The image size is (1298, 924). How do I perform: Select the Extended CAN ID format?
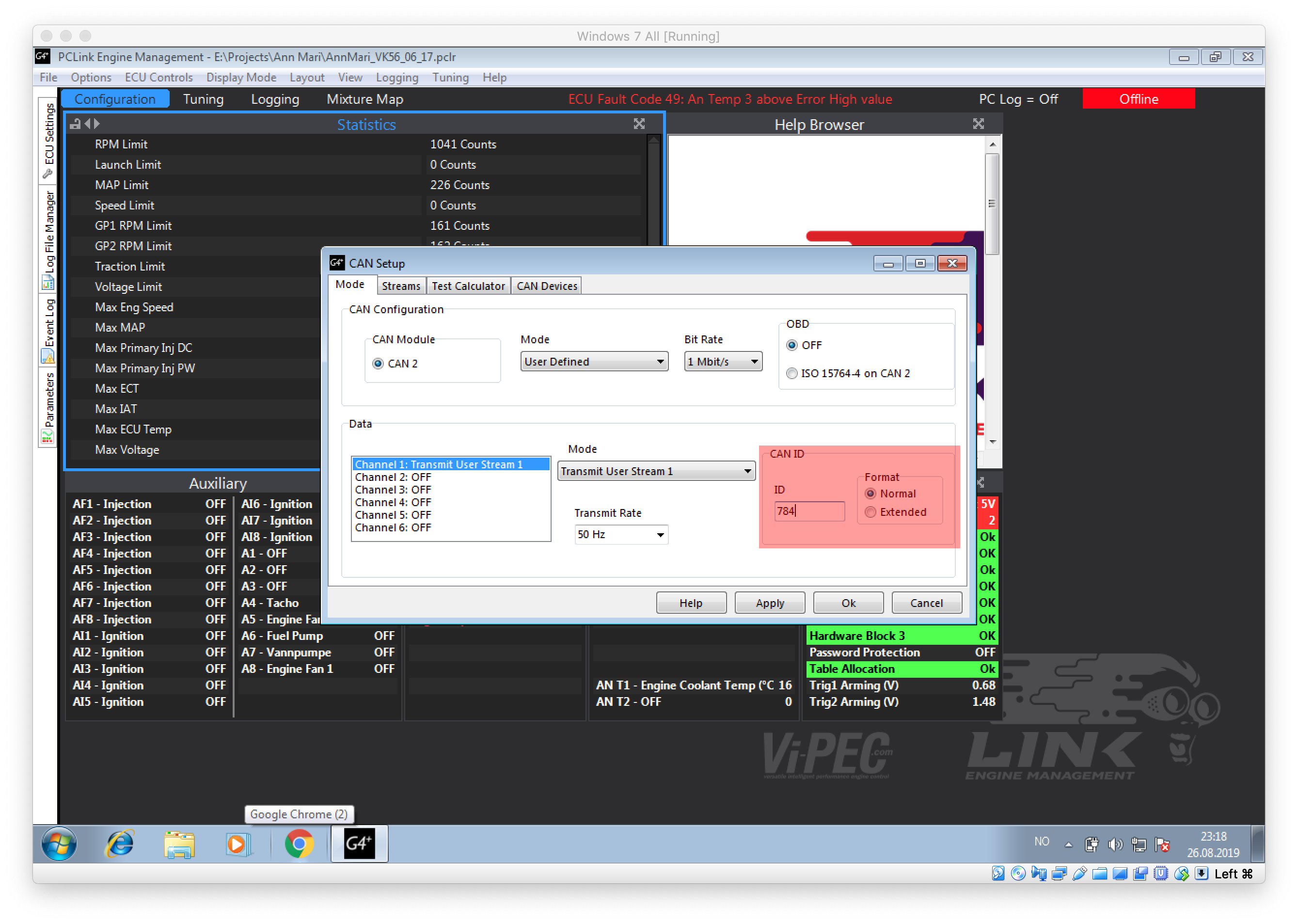tap(871, 512)
